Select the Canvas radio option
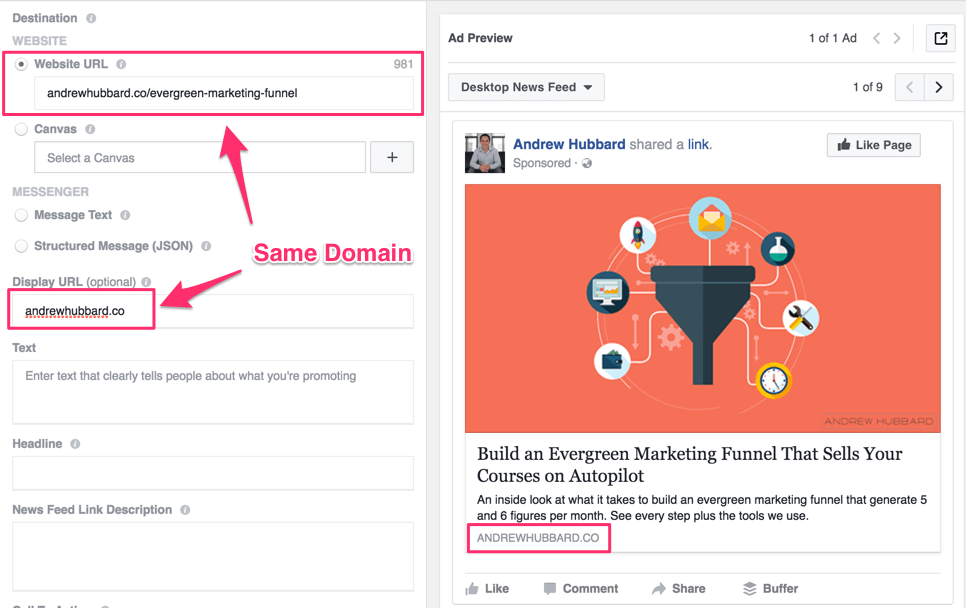Image resolution: width=966 pixels, height=608 pixels. (21, 129)
